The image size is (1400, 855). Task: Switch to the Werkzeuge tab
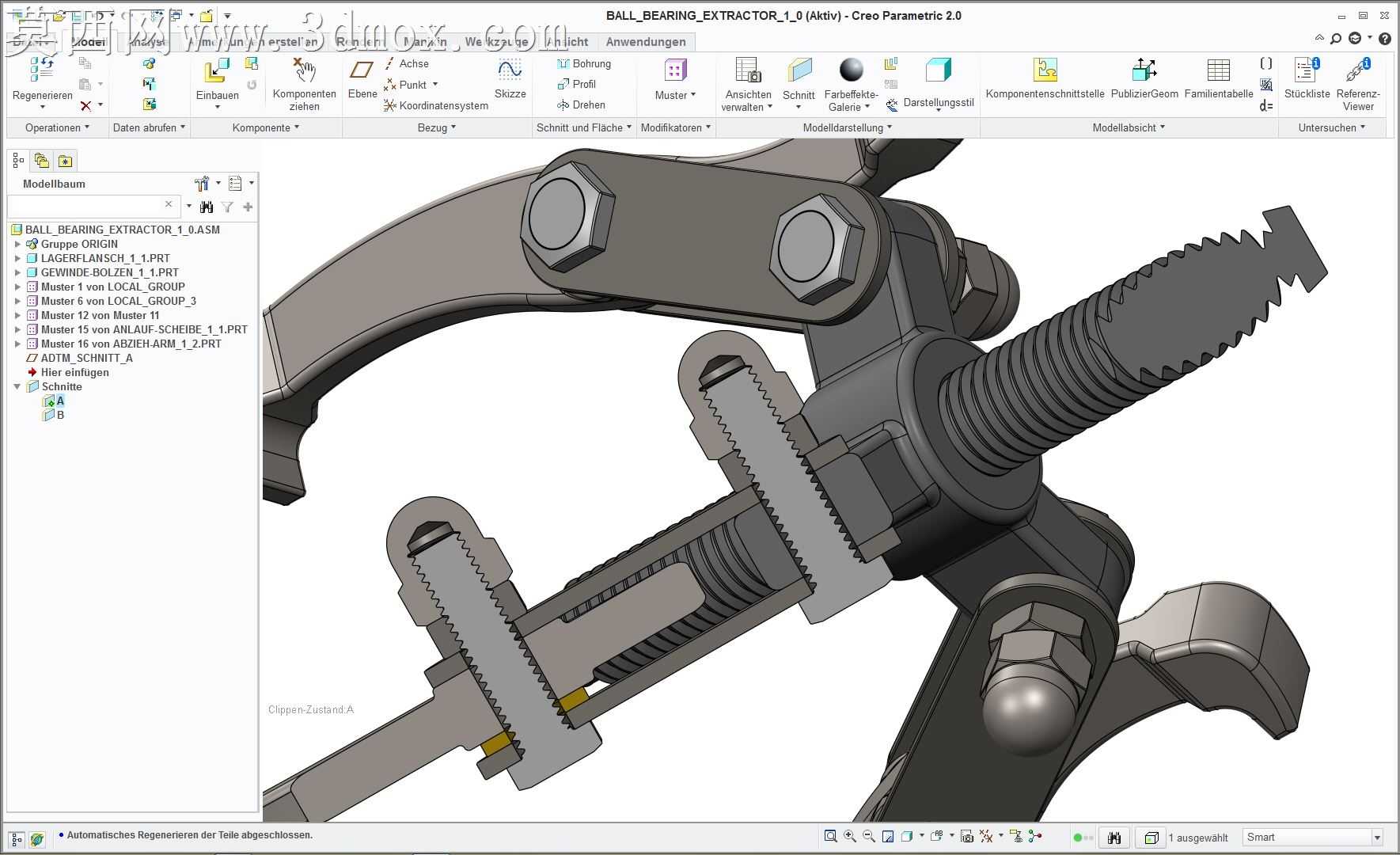point(496,42)
